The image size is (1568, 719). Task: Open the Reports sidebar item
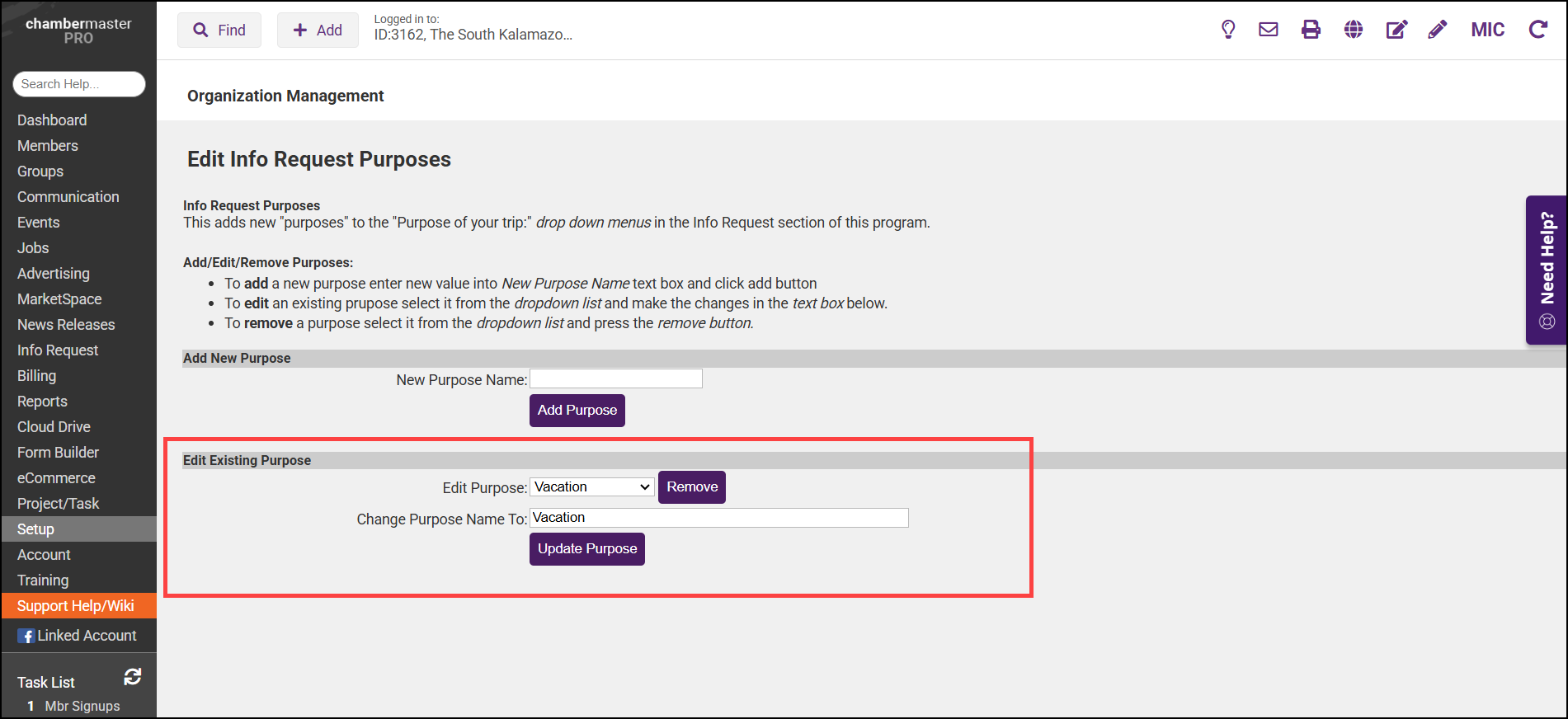[42, 402]
